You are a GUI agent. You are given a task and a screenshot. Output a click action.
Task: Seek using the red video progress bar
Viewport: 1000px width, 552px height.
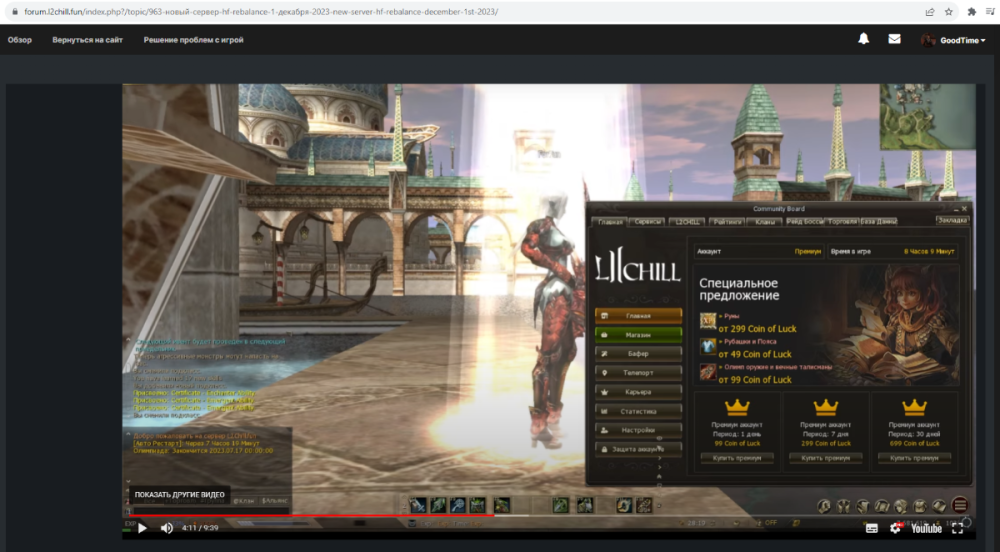[400, 516]
